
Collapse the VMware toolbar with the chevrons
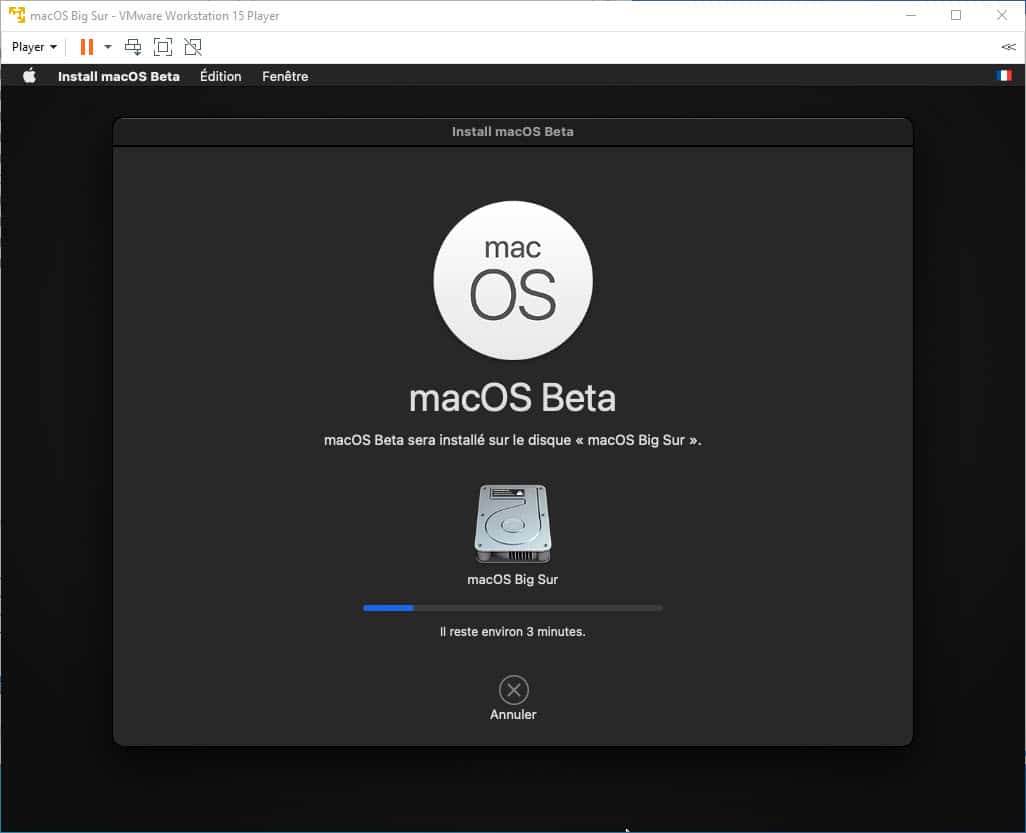click(1008, 47)
